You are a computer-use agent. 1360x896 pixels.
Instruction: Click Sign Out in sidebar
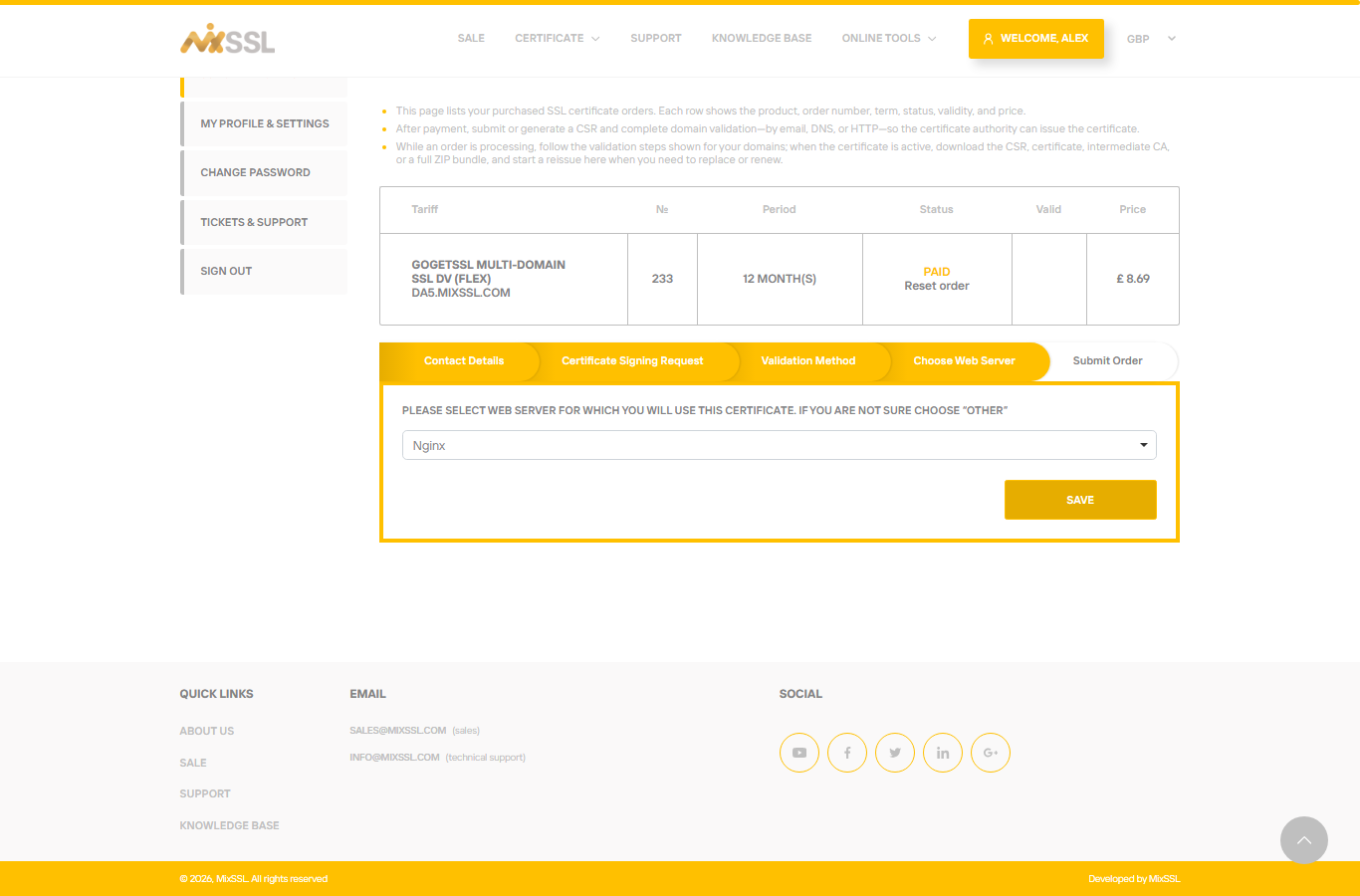(264, 272)
